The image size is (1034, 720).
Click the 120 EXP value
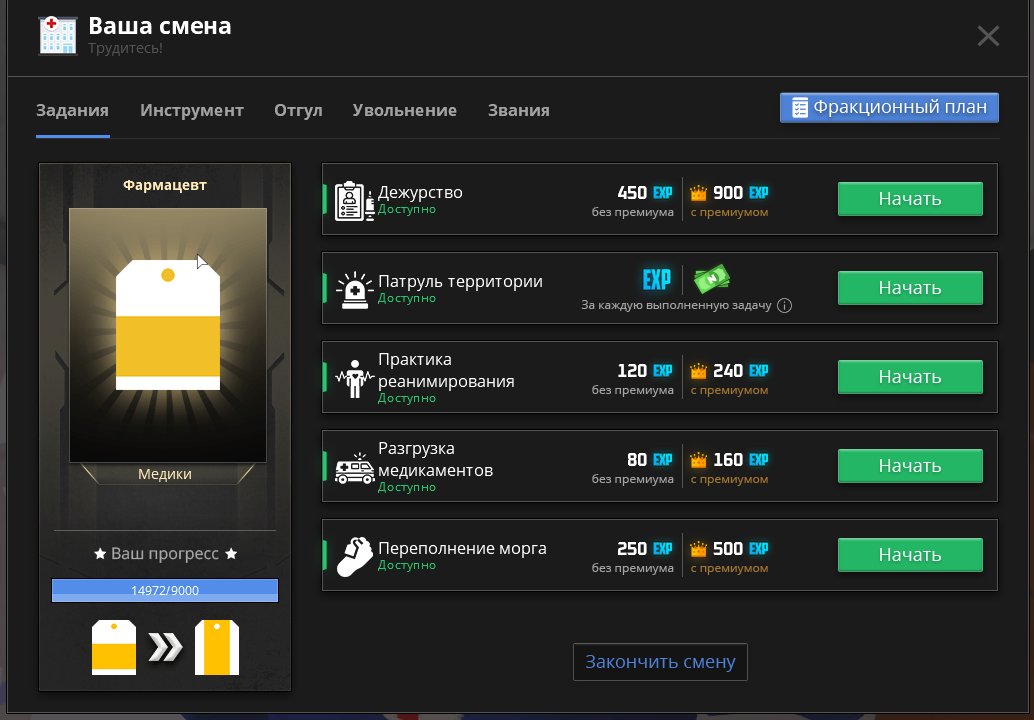(645, 371)
